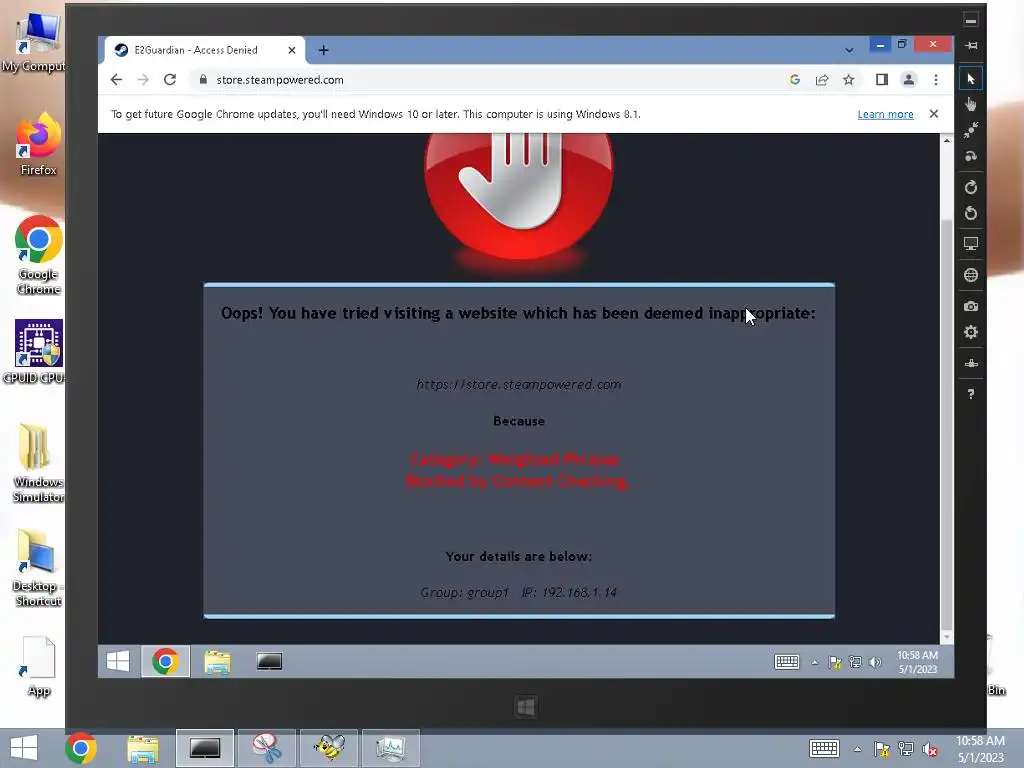The height and width of the screenshot is (768, 1024).
Task: Open the Google Chrome desktop shortcut
Action: click(38, 256)
